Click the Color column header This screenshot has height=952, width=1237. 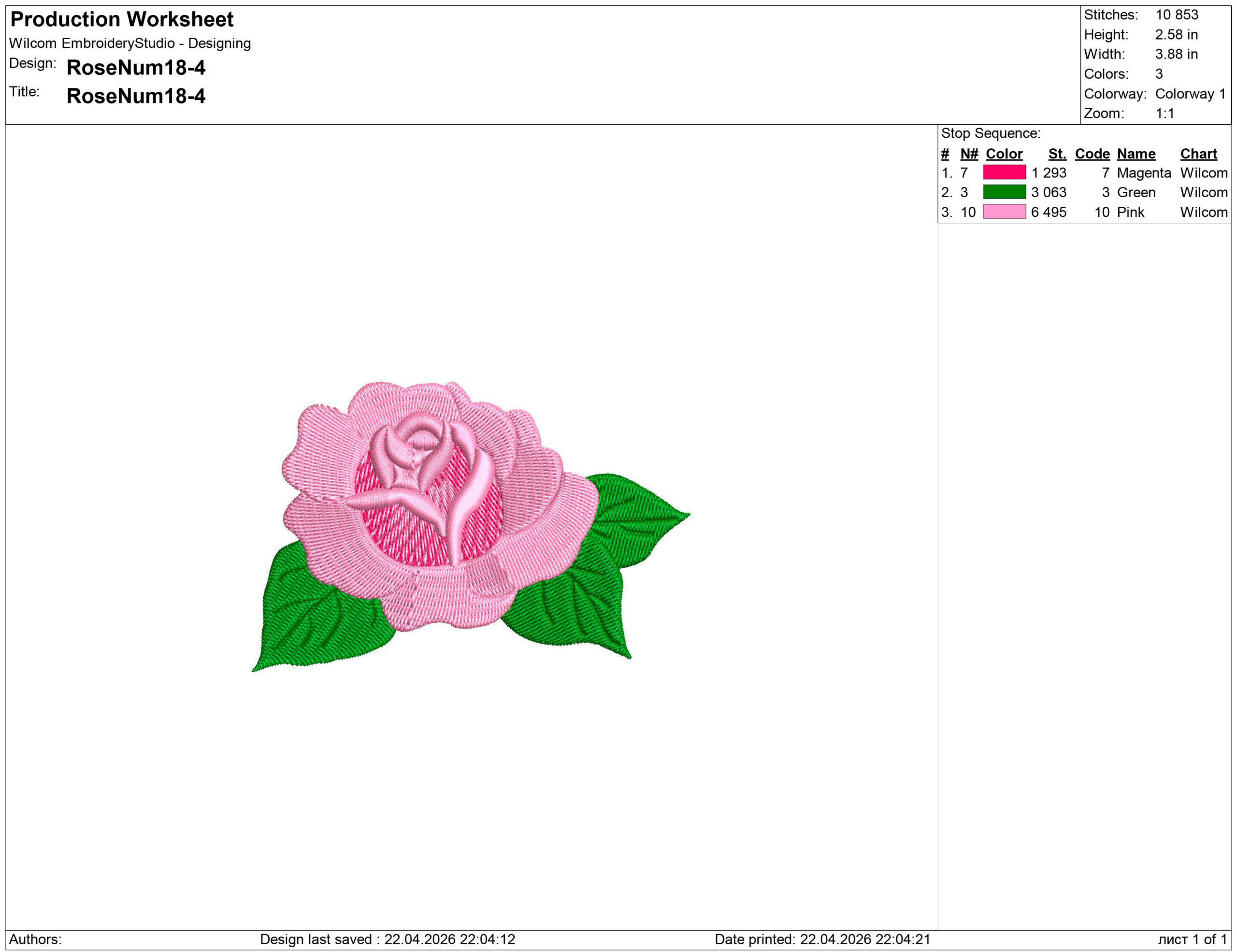(1004, 154)
